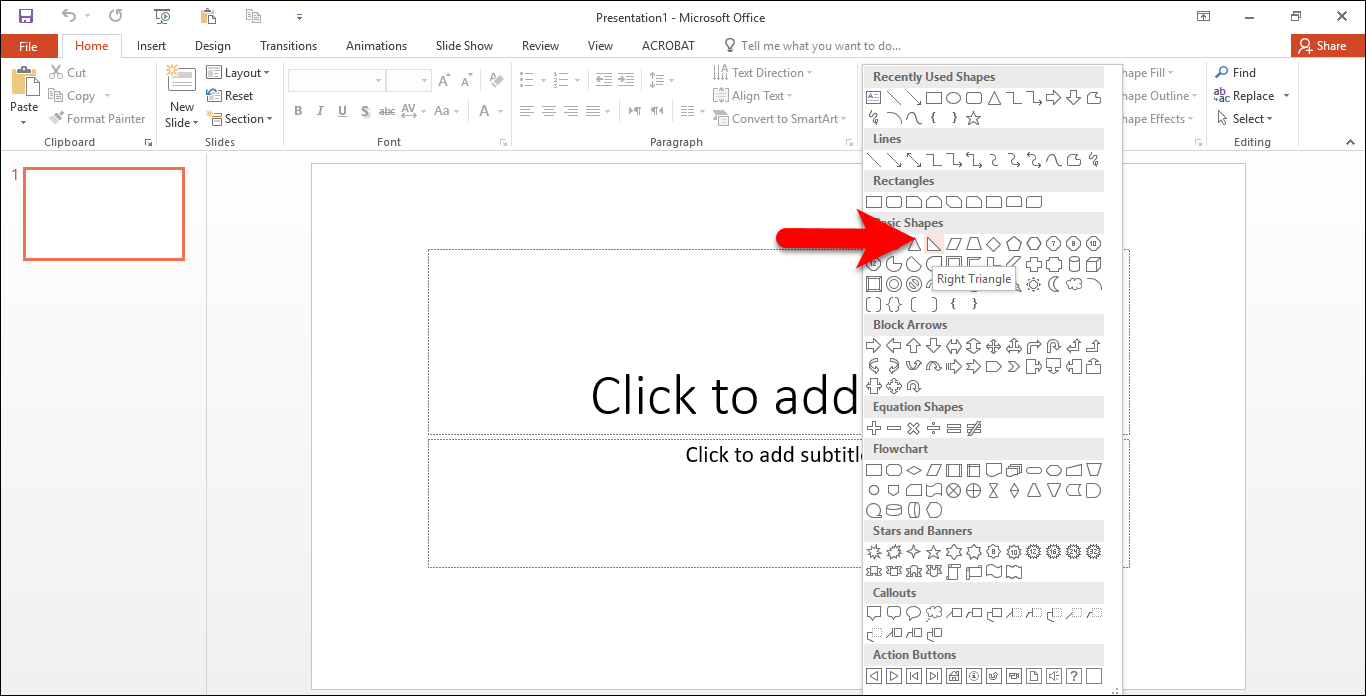Select the Text Box in Recently Used Shapes
The height and width of the screenshot is (696, 1366).
tap(874, 98)
